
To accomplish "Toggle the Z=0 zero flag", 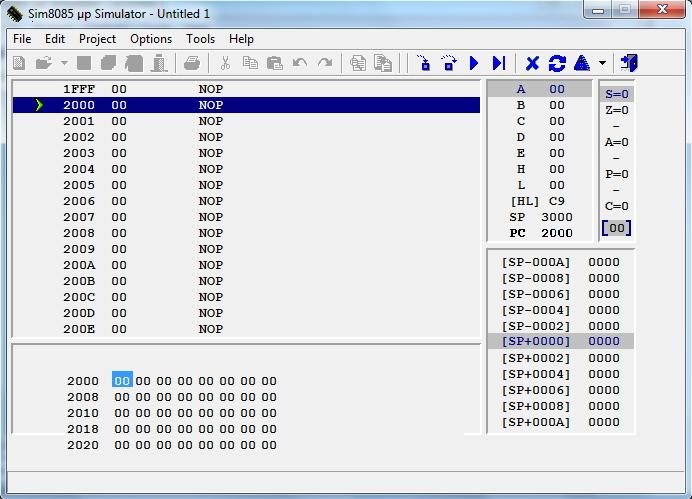I will 617,110.
